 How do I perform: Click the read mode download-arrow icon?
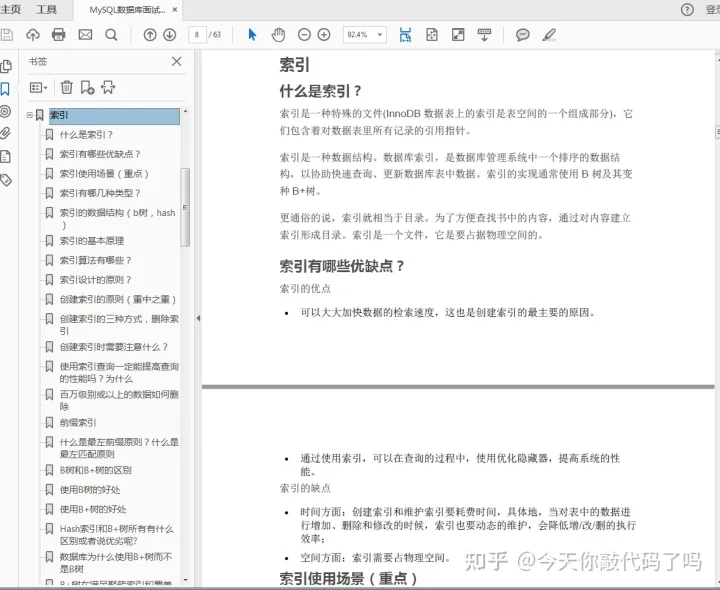click(x=484, y=34)
